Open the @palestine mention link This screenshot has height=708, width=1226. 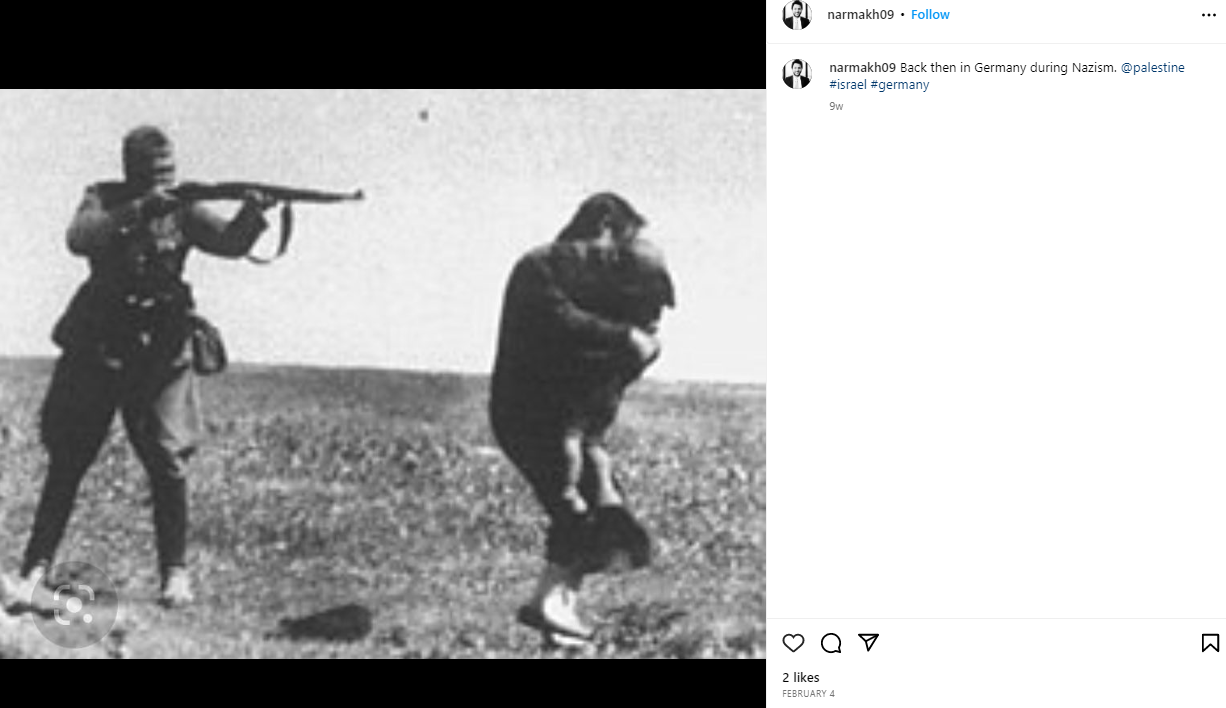coord(1153,68)
